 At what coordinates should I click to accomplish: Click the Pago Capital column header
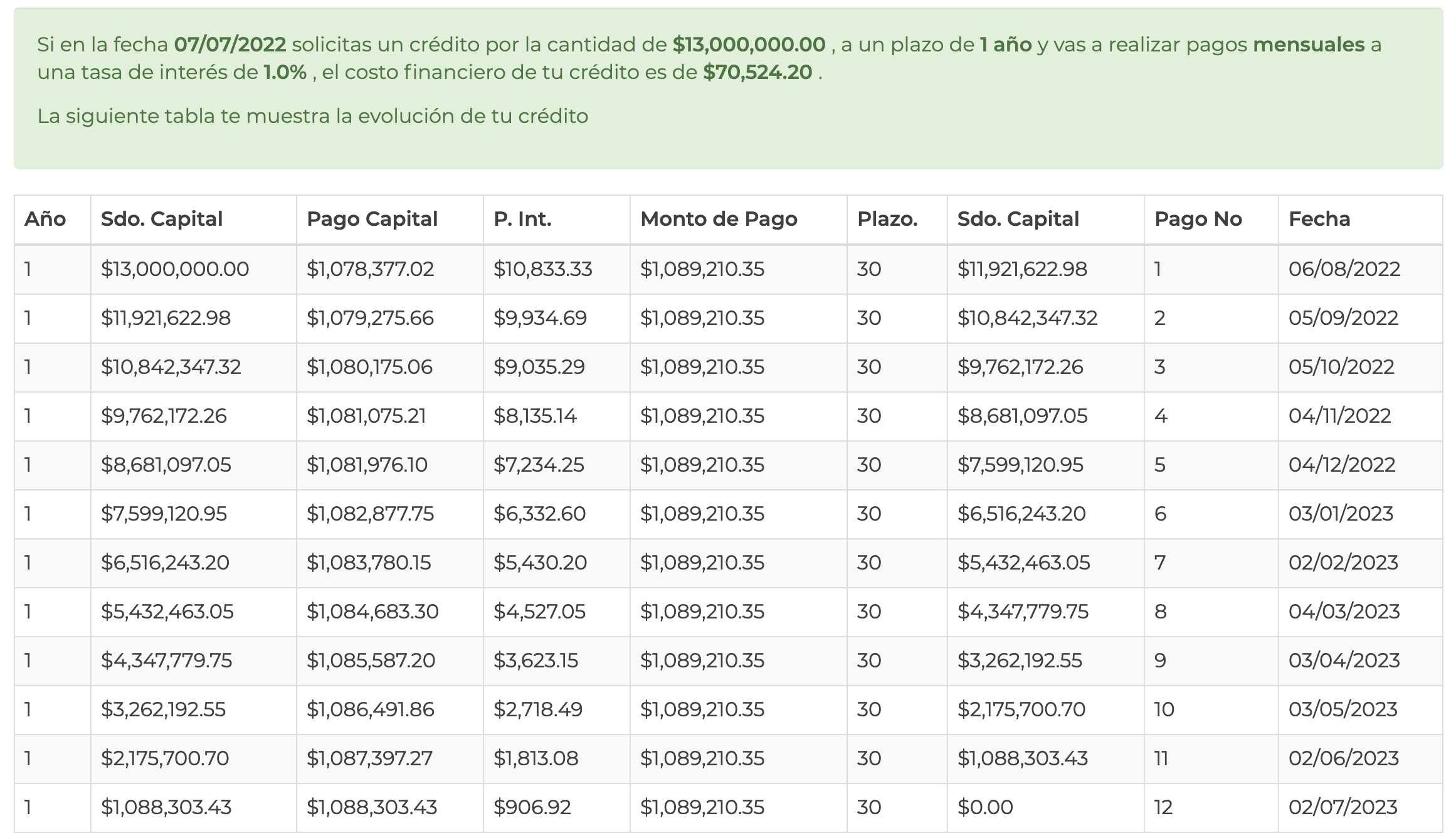[x=389, y=219]
